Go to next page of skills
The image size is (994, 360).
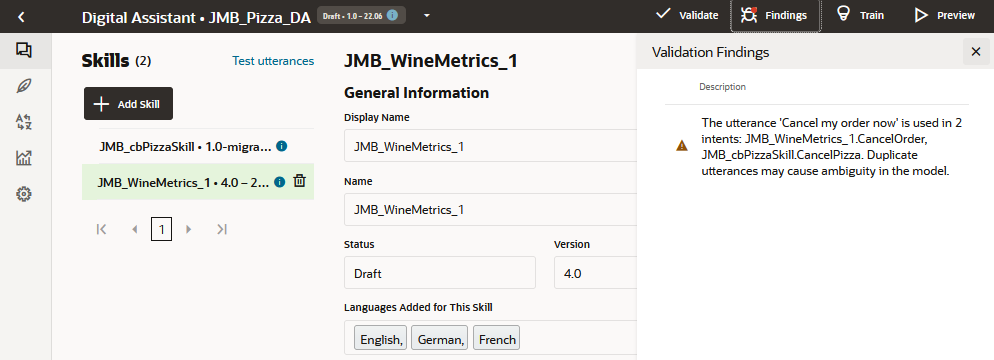point(188,229)
